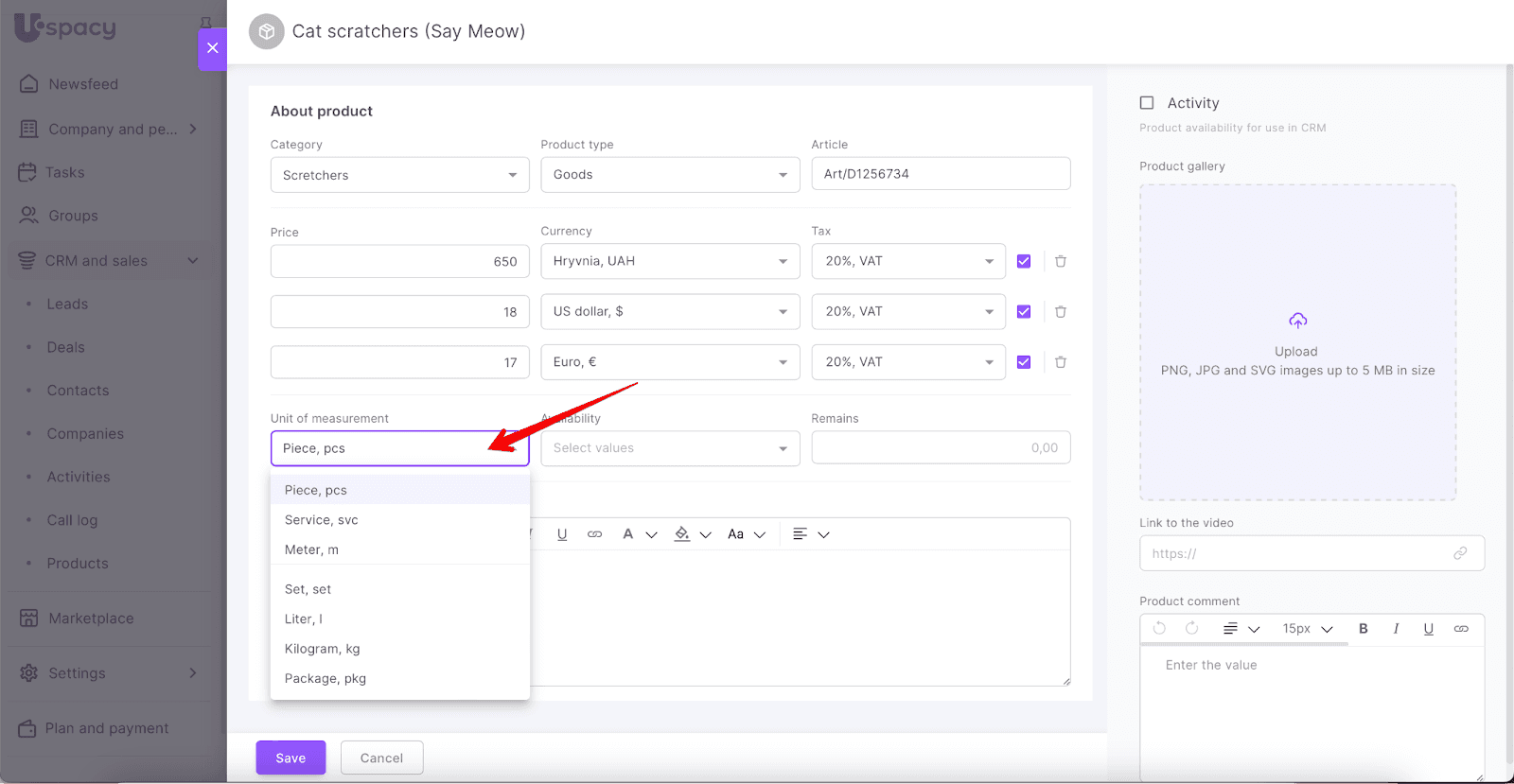Viewport: 1514px width, 784px height.
Task: Select Kilogram, kg from unit list
Action: 323,649
